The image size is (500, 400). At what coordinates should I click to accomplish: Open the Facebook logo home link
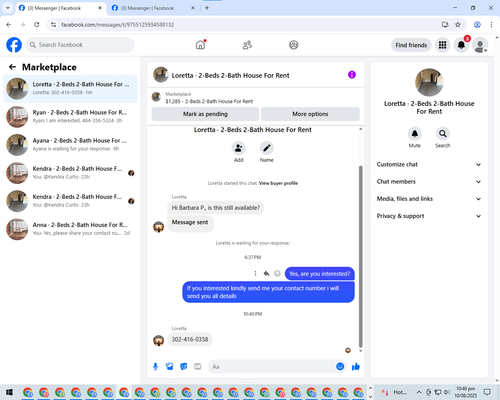14,45
